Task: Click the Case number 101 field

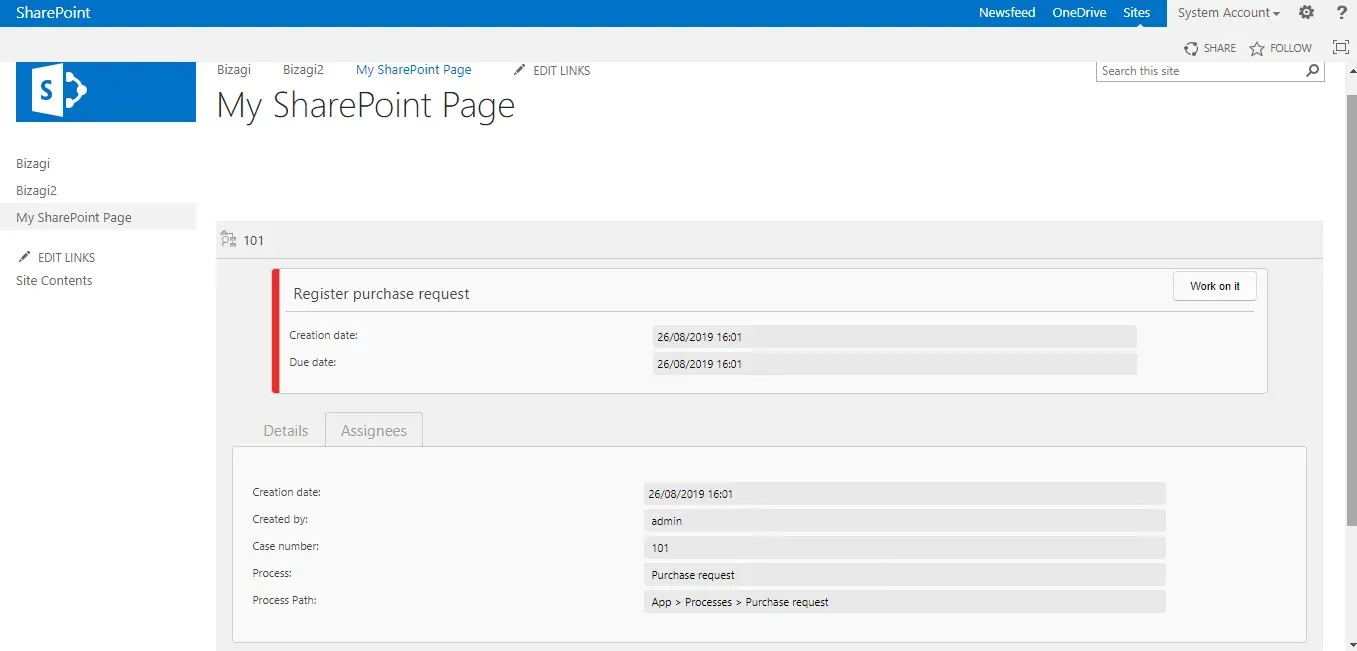Action: (x=905, y=548)
